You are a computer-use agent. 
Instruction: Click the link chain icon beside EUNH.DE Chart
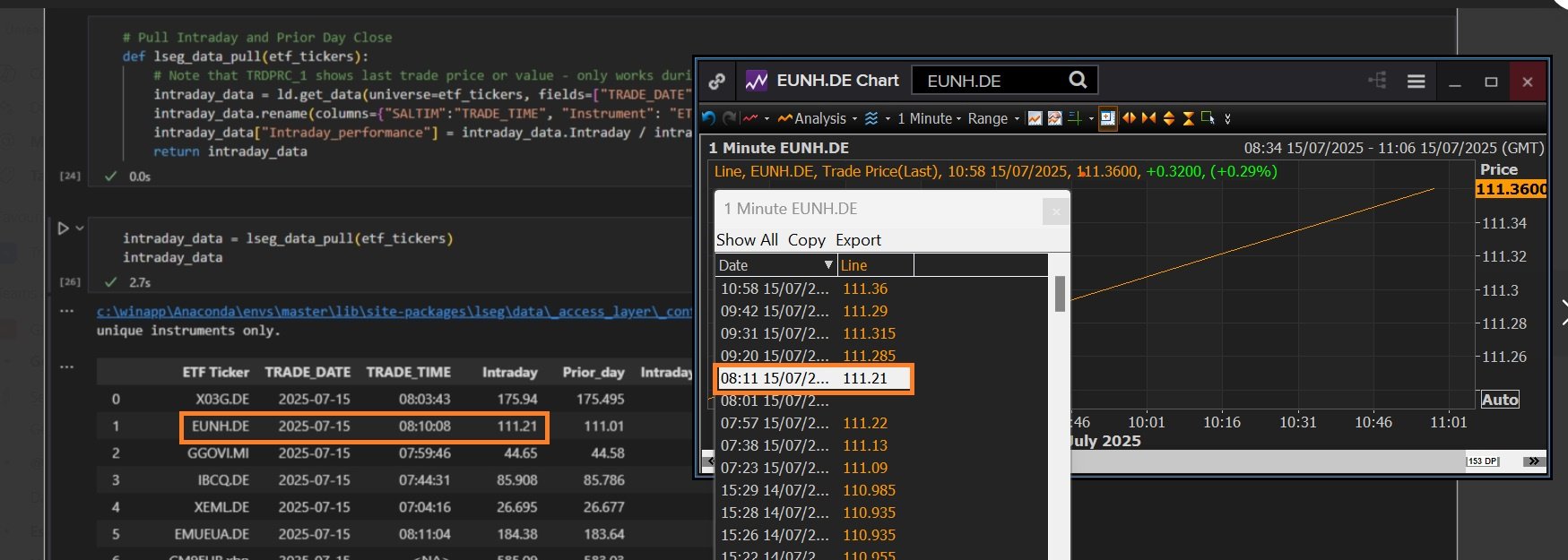(716, 82)
